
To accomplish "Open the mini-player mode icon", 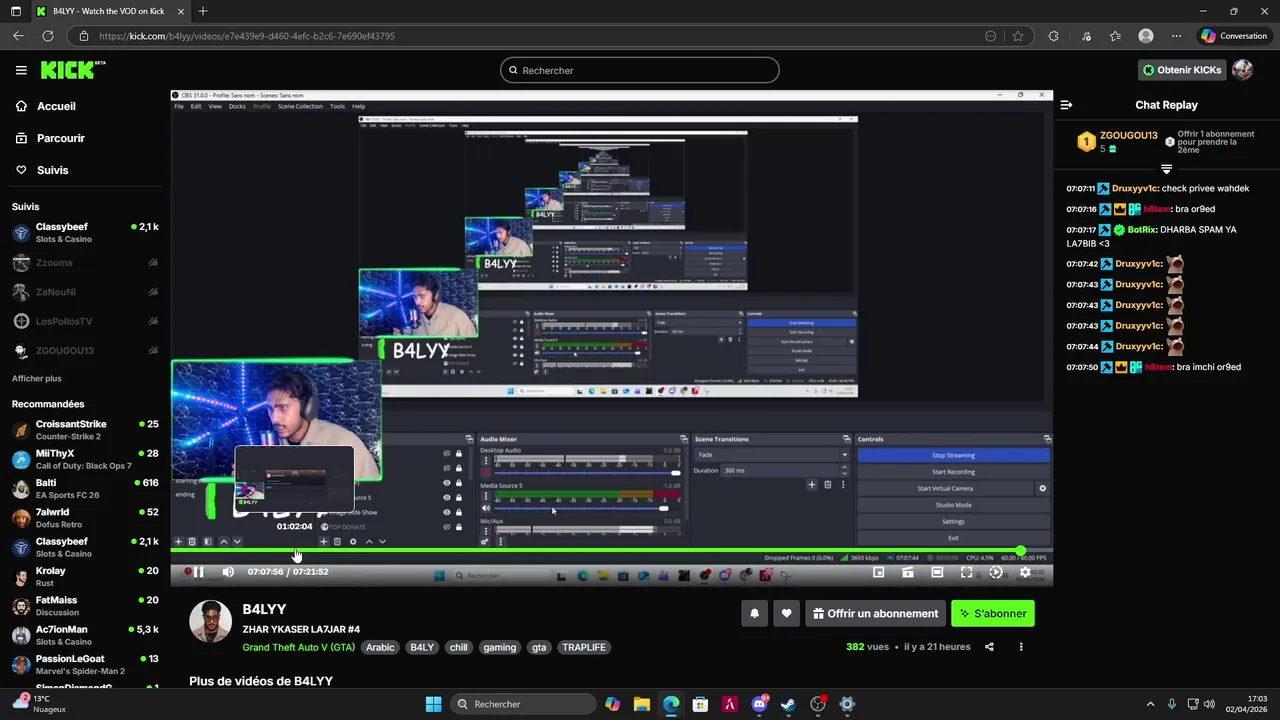I will tap(878, 572).
